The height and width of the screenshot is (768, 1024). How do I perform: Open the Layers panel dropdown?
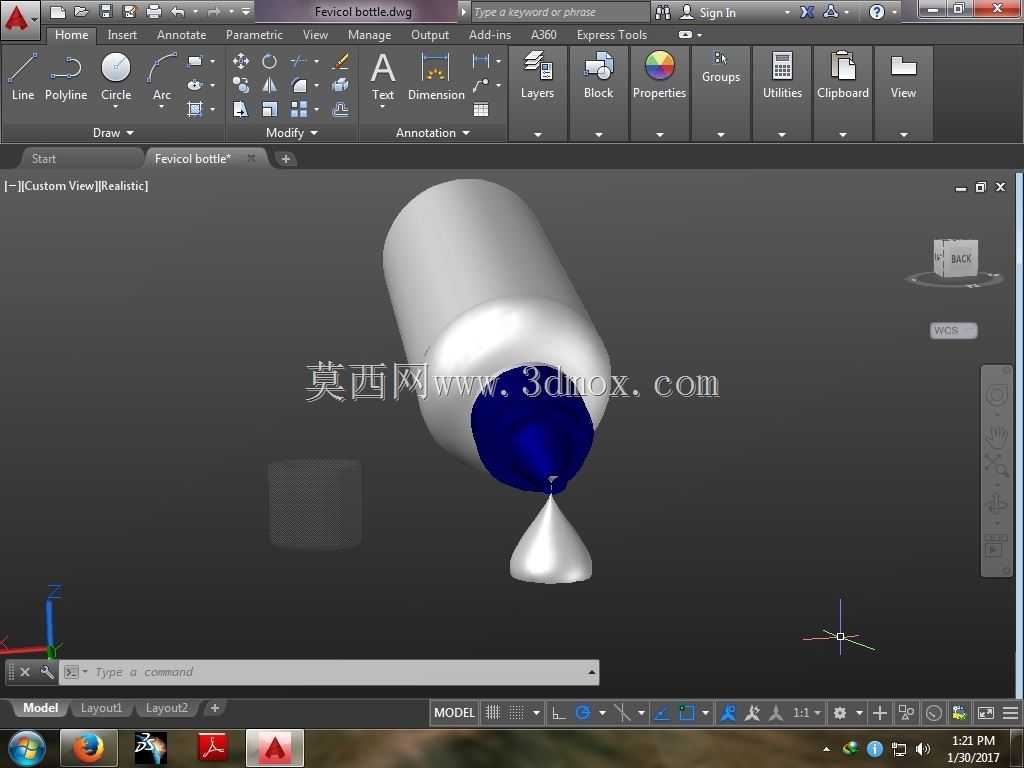[x=537, y=134]
